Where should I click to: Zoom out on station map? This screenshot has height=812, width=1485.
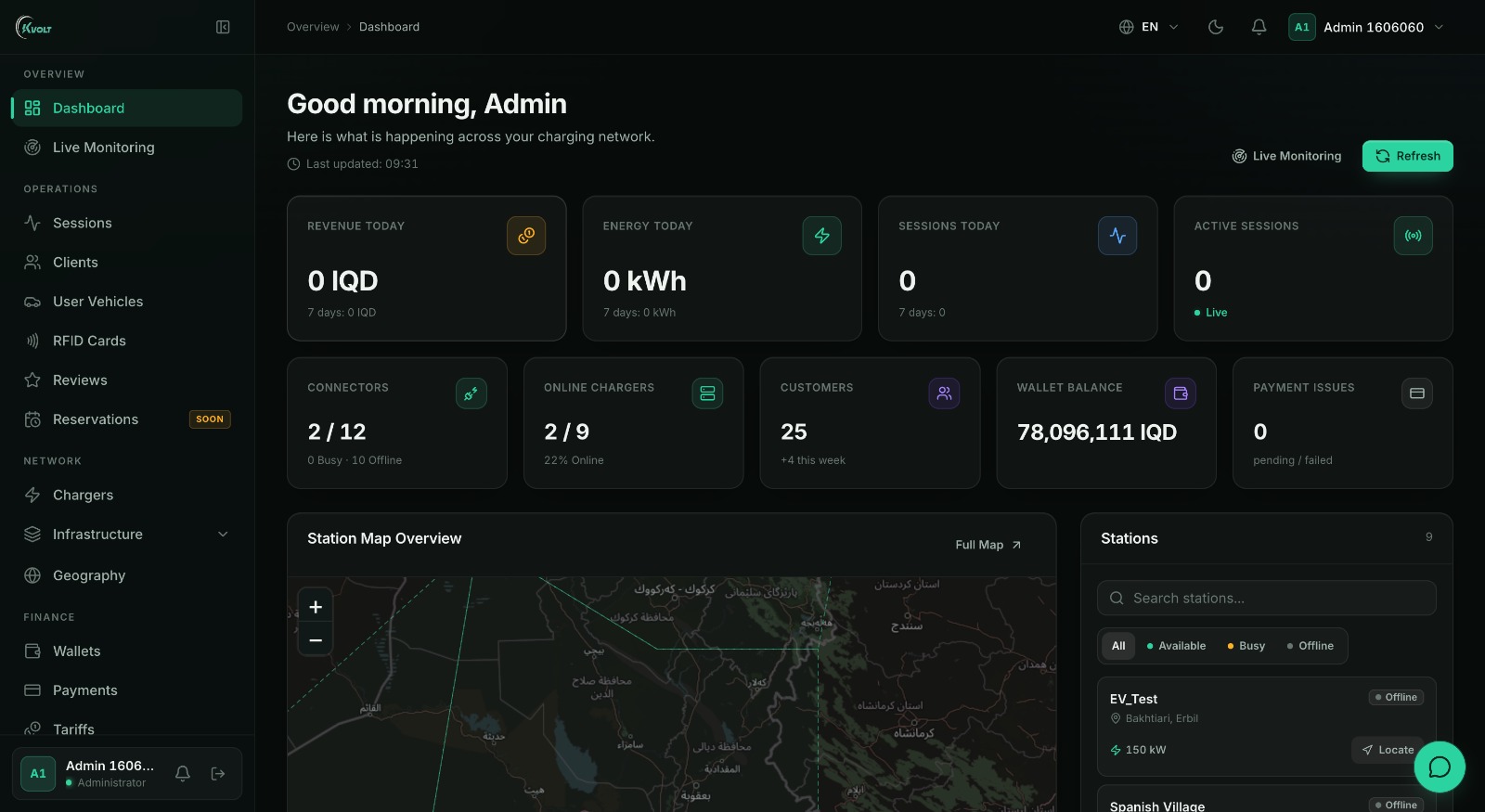point(316,640)
